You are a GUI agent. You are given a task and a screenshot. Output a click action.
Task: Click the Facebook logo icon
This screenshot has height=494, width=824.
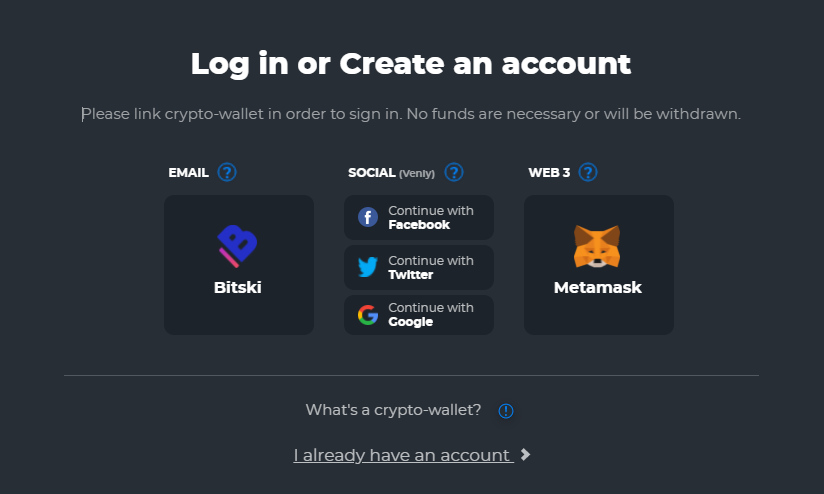coord(368,217)
